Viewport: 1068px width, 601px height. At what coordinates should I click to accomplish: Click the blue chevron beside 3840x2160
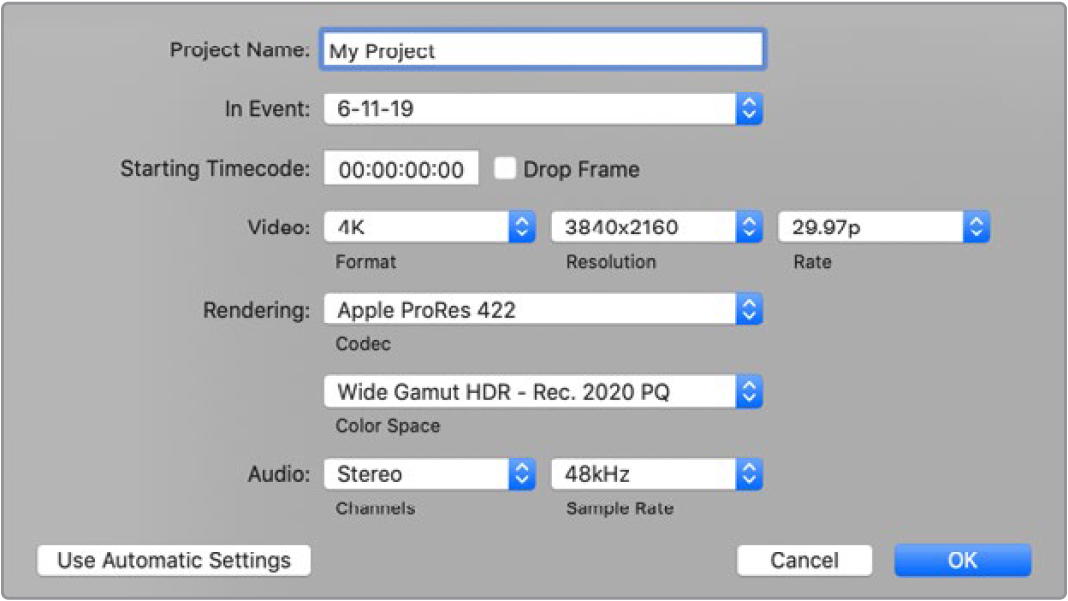(x=750, y=227)
